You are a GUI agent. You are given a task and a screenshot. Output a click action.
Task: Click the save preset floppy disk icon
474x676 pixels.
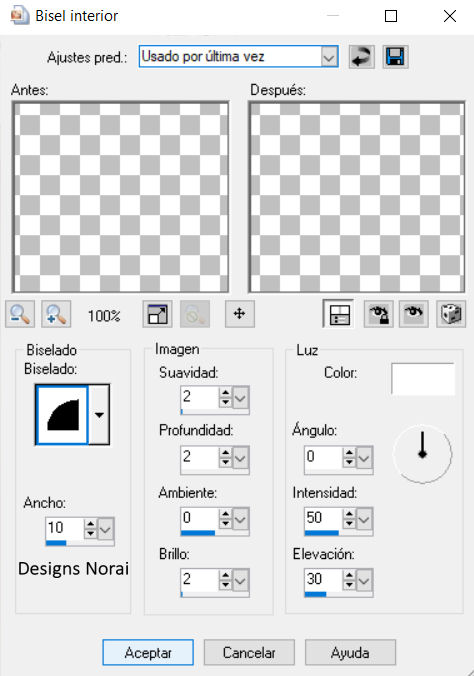pyautogui.click(x=395, y=56)
